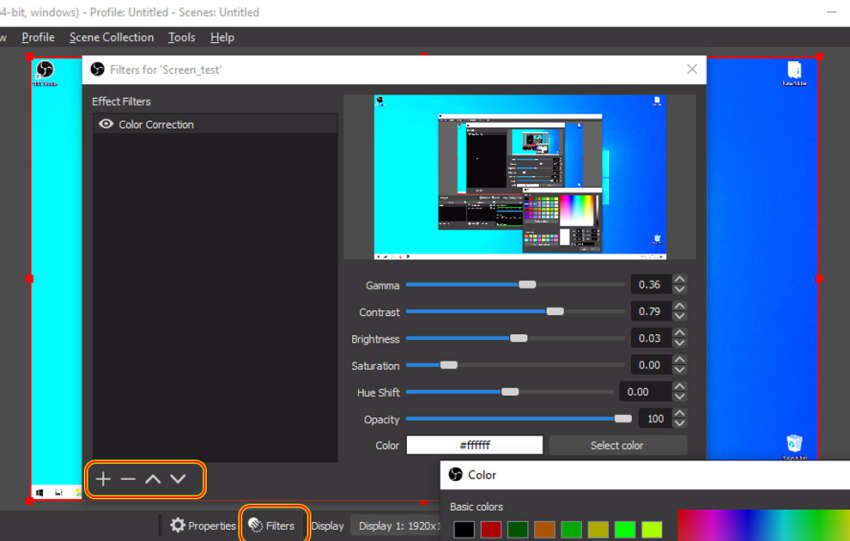The image size is (850, 541).
Task: Open the Tools menu
Action: [182, 37]
